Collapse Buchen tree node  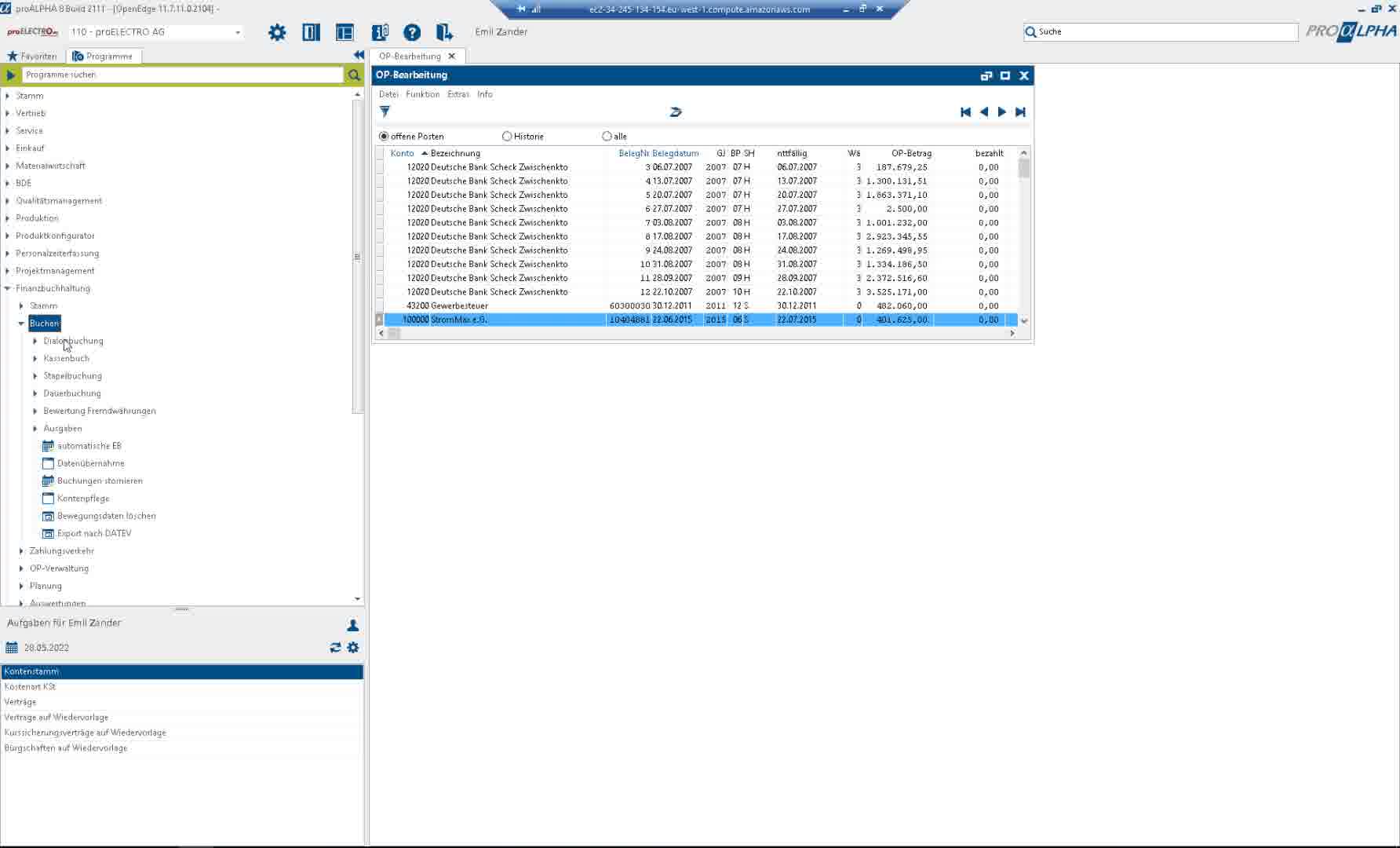coord(21,323)
